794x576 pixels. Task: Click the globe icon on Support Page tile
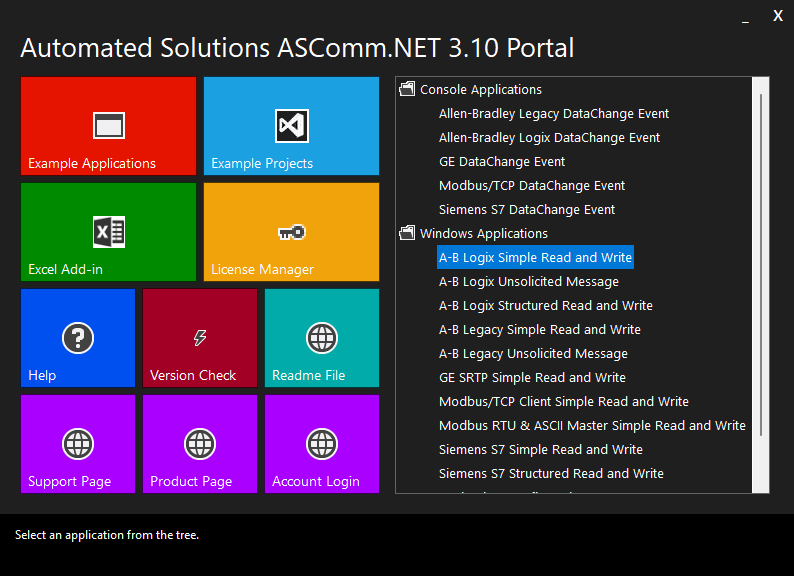click(78, 444)
